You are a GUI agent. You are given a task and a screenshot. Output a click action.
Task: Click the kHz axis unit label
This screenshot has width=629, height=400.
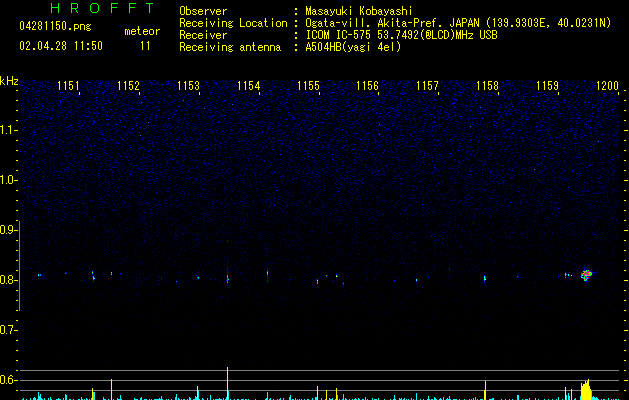(x=9, y=81)
